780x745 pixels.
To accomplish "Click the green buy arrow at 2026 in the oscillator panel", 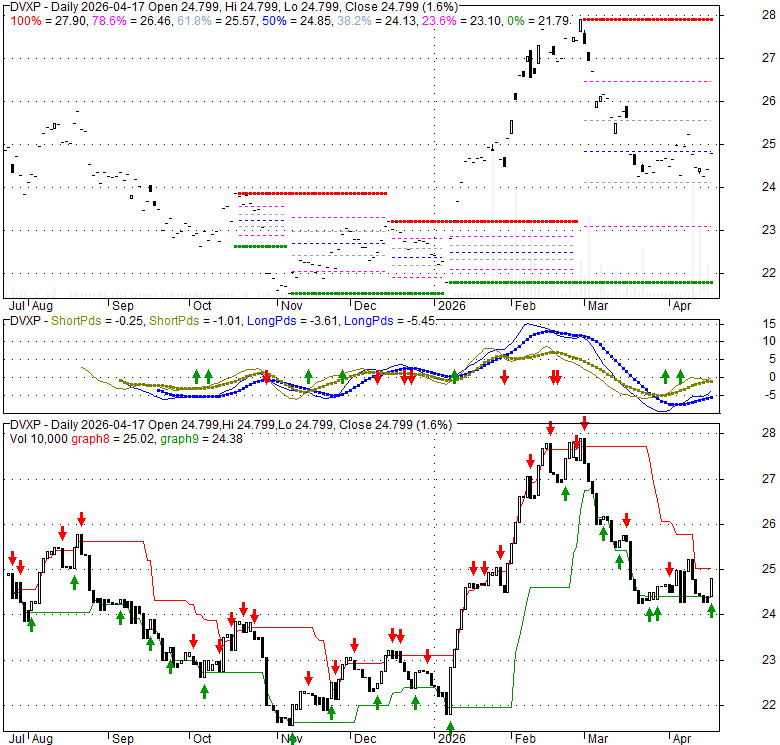I will (454, 376).
